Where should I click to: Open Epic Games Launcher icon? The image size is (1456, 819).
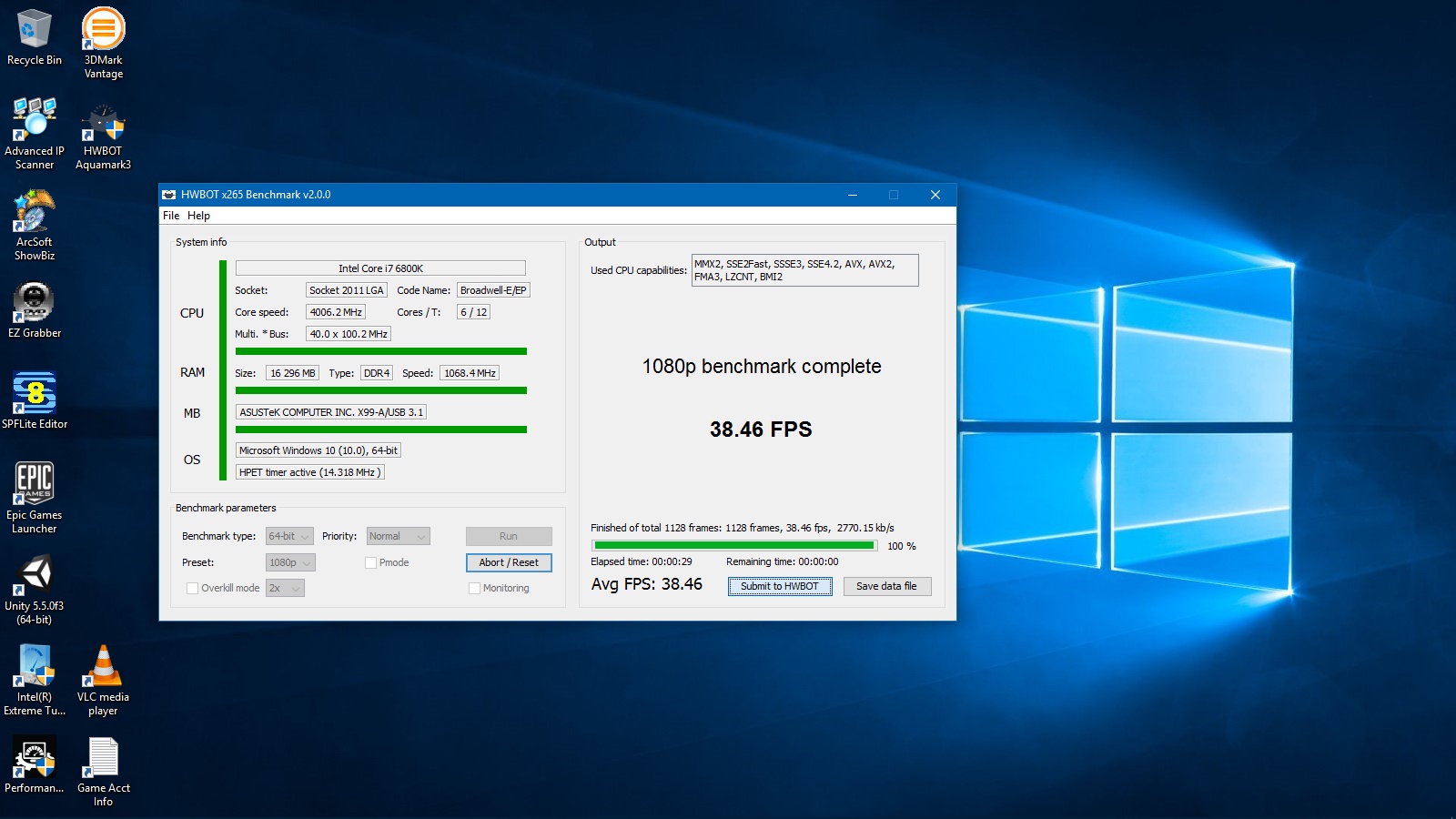click(x=35, y=498)
